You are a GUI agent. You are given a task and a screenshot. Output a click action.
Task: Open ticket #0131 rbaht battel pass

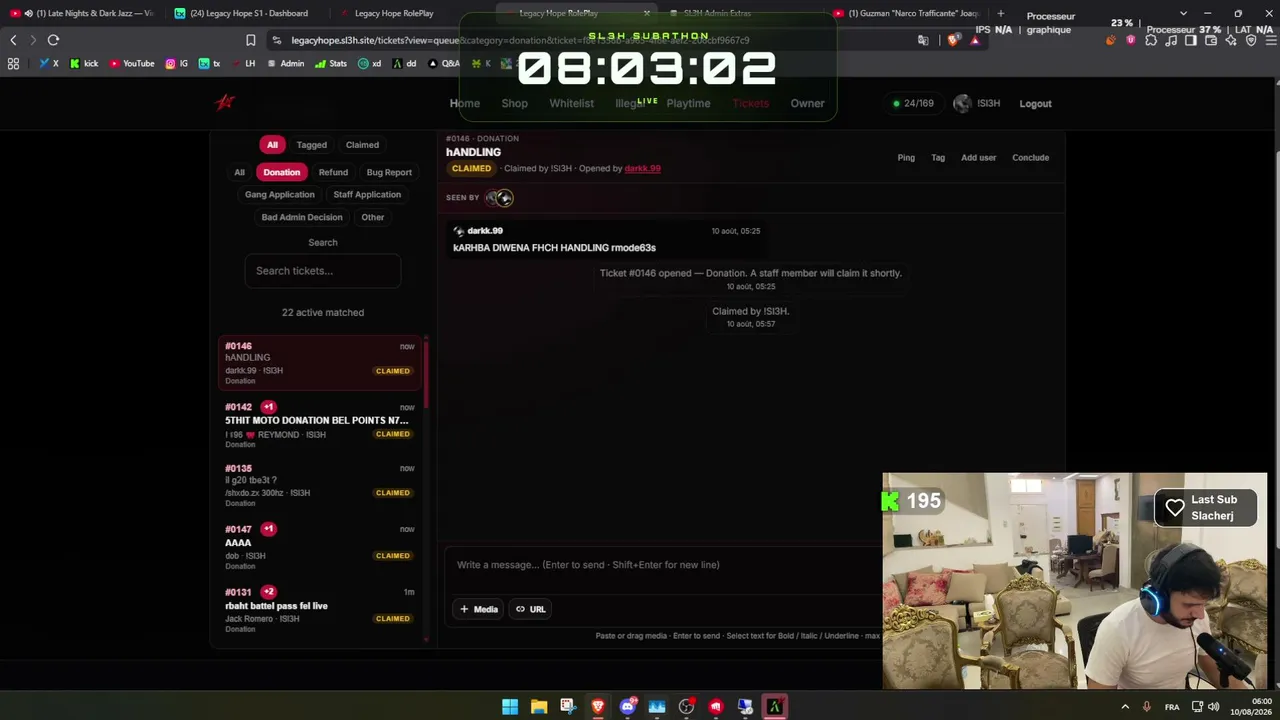pyautogui.click(x=320, y=610)
